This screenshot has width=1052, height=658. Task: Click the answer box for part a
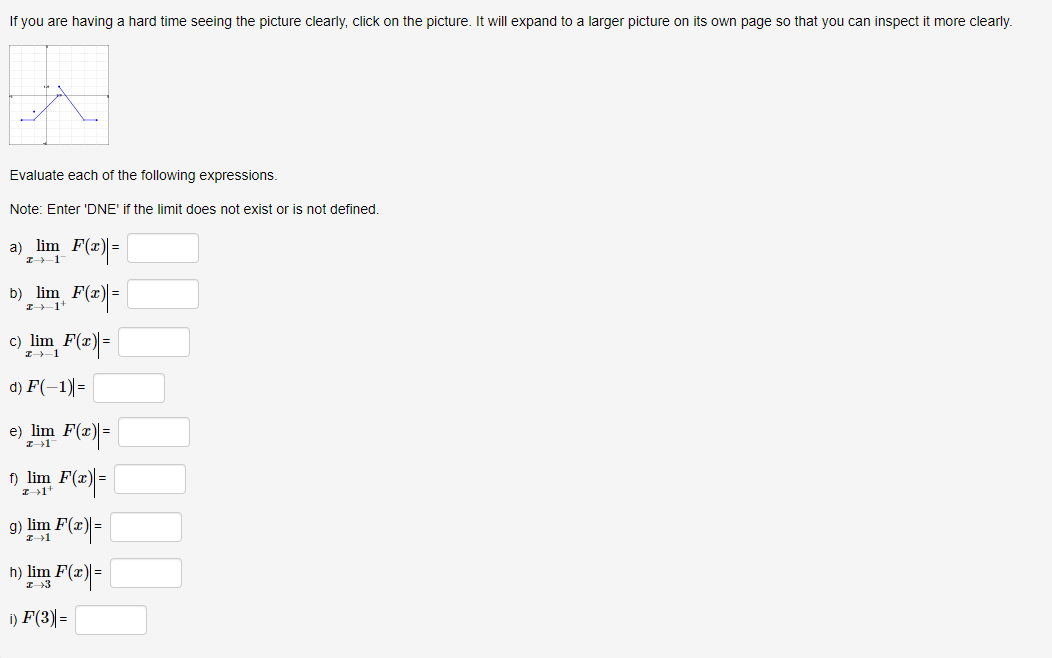point(162,247)
